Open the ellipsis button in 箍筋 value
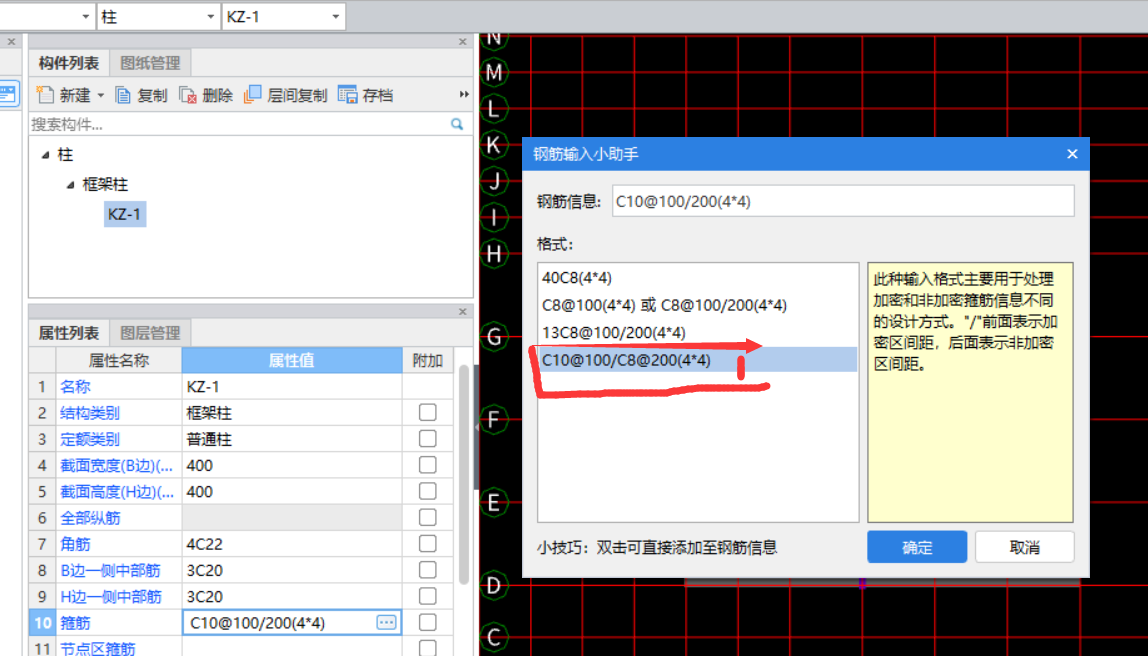Viewport: 1148px width, 656px height. click(387, 622)
